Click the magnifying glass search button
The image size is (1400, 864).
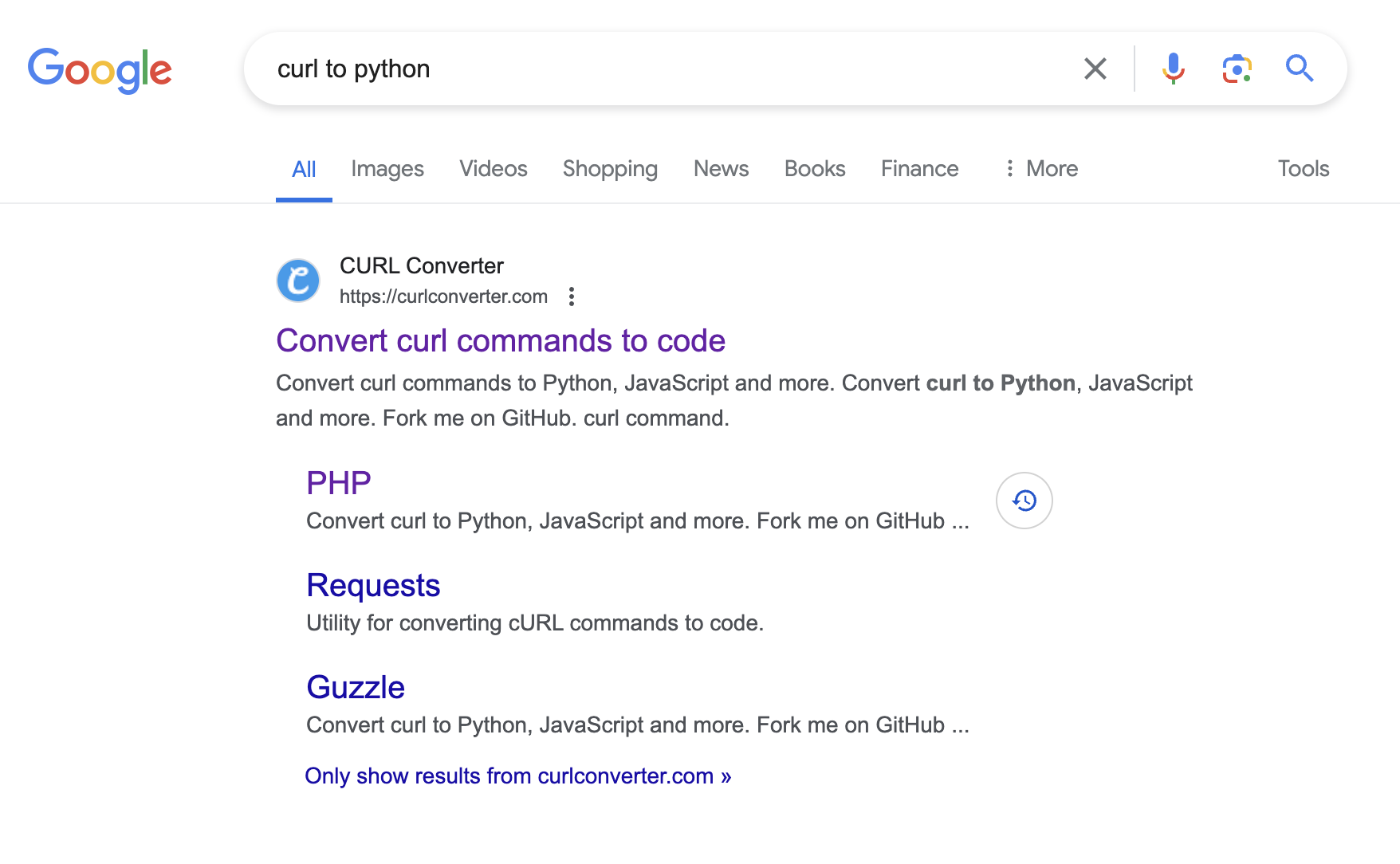[1300, 69]
